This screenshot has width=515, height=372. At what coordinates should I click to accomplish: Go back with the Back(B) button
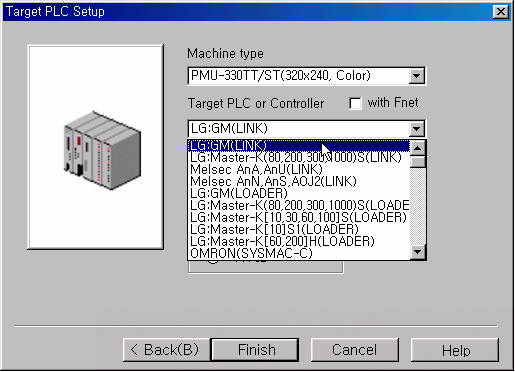click(x=167, y=350)
